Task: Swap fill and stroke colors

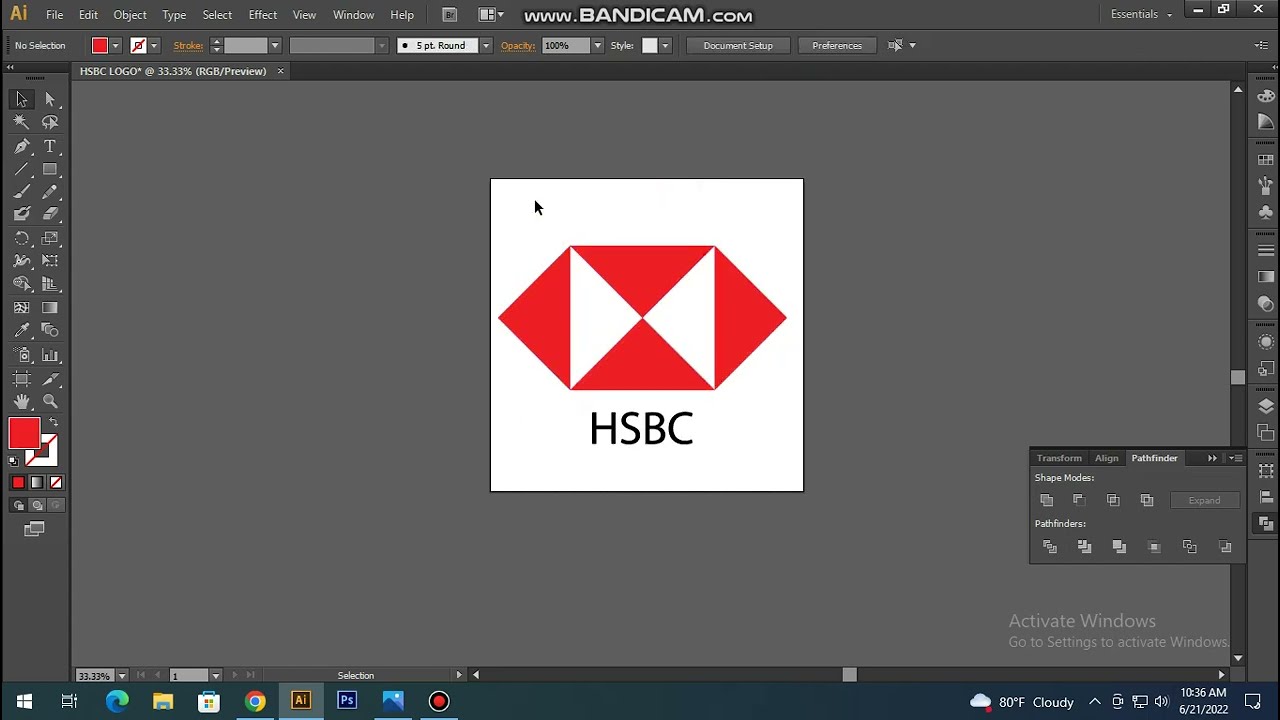Action: tap(53, 423)
